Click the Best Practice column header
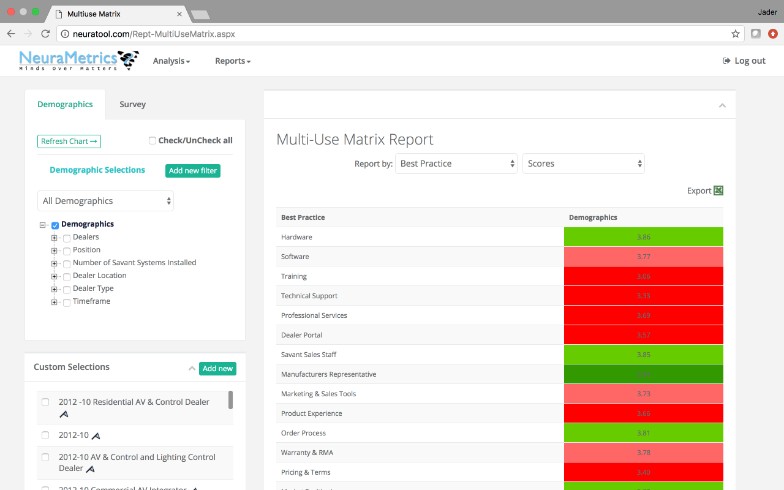784x490 pixels. 303,218
